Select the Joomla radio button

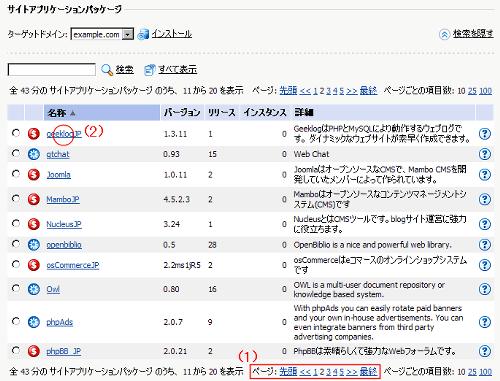[x=16, y=173]
